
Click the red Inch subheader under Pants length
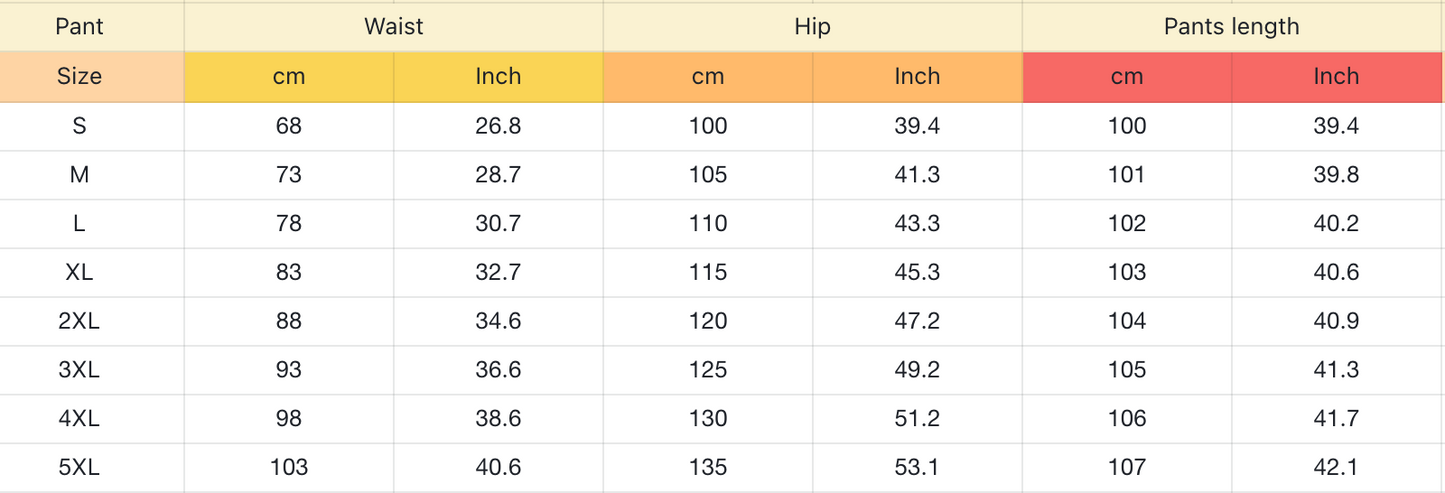[x=1336, y=76]
